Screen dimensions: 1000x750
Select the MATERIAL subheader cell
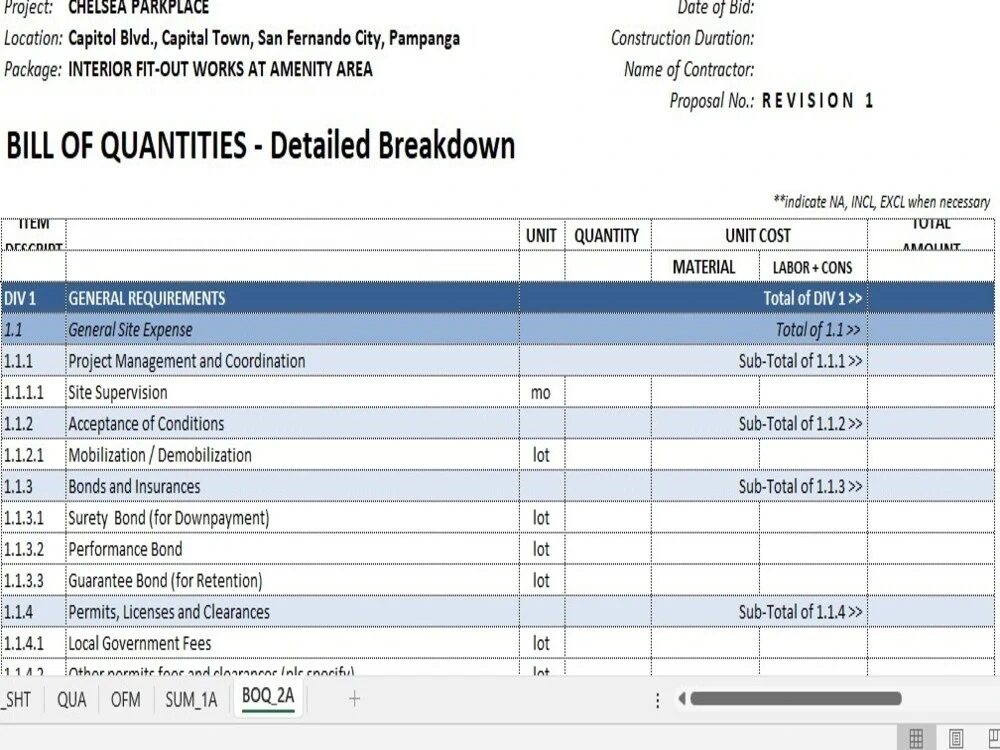(x=705, y=267)
